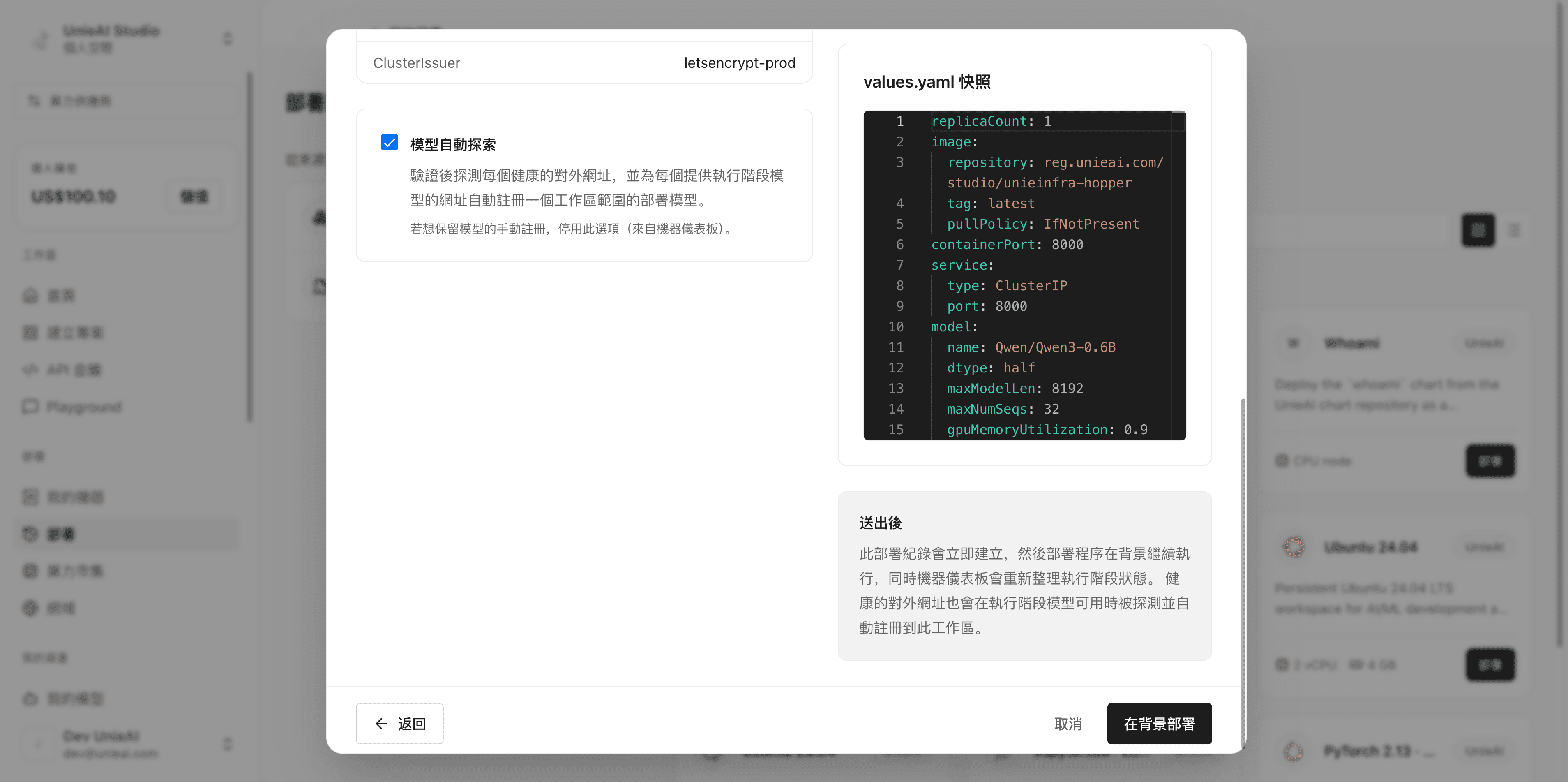Click line 1 replicaCount in the YAML snapshot

[991, 121]
